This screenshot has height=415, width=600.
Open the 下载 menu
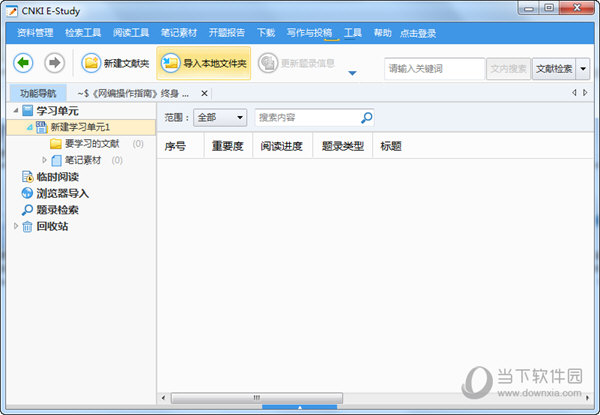tap(266, 33)
